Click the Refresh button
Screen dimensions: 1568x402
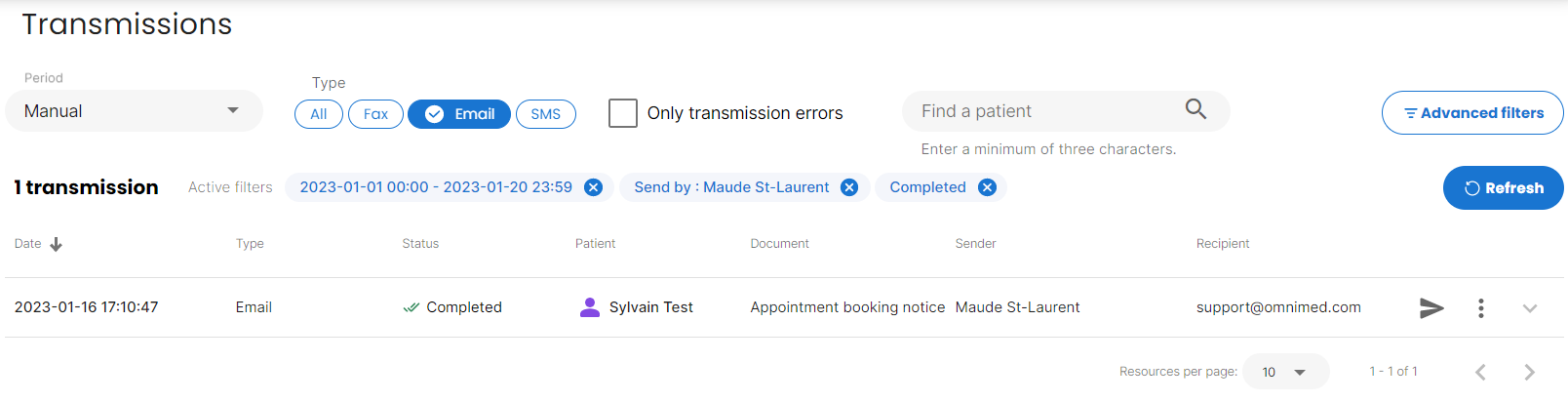point(1504,188)
